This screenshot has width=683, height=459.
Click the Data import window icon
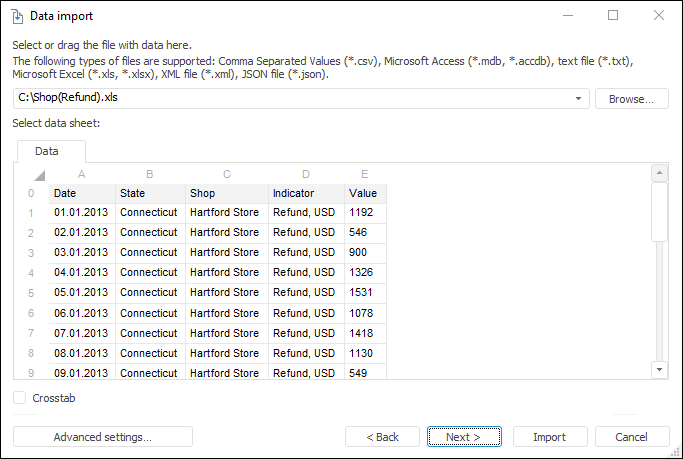(x=17, y=16)
